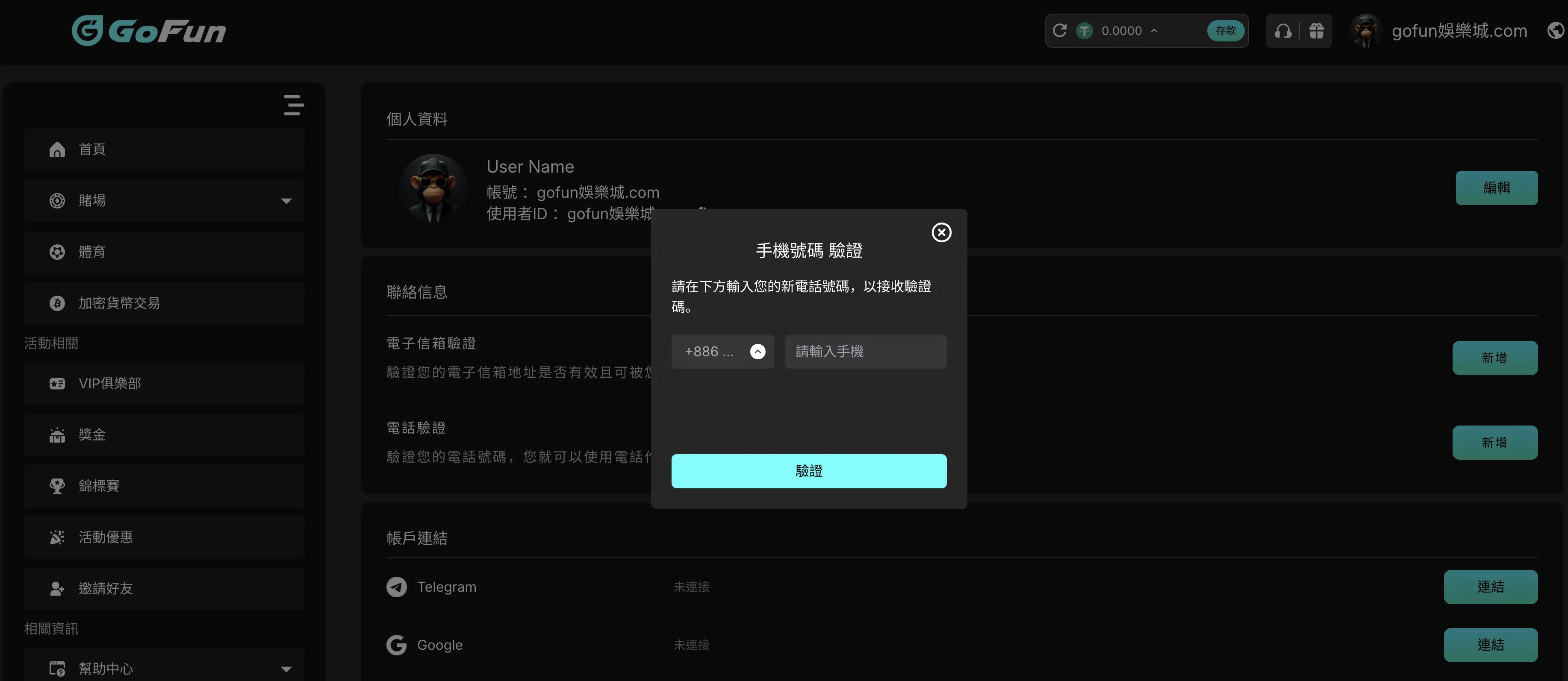1568x681 pixels.
Task: Collapse the sidebar using the hamburger icon
Action: point(293,105)
